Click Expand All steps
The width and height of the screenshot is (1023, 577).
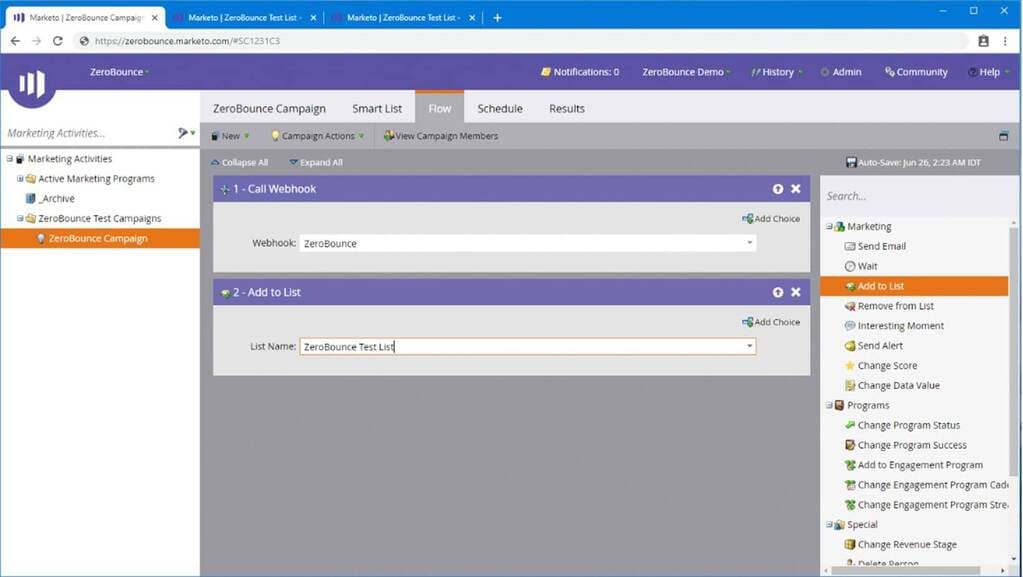316,162
